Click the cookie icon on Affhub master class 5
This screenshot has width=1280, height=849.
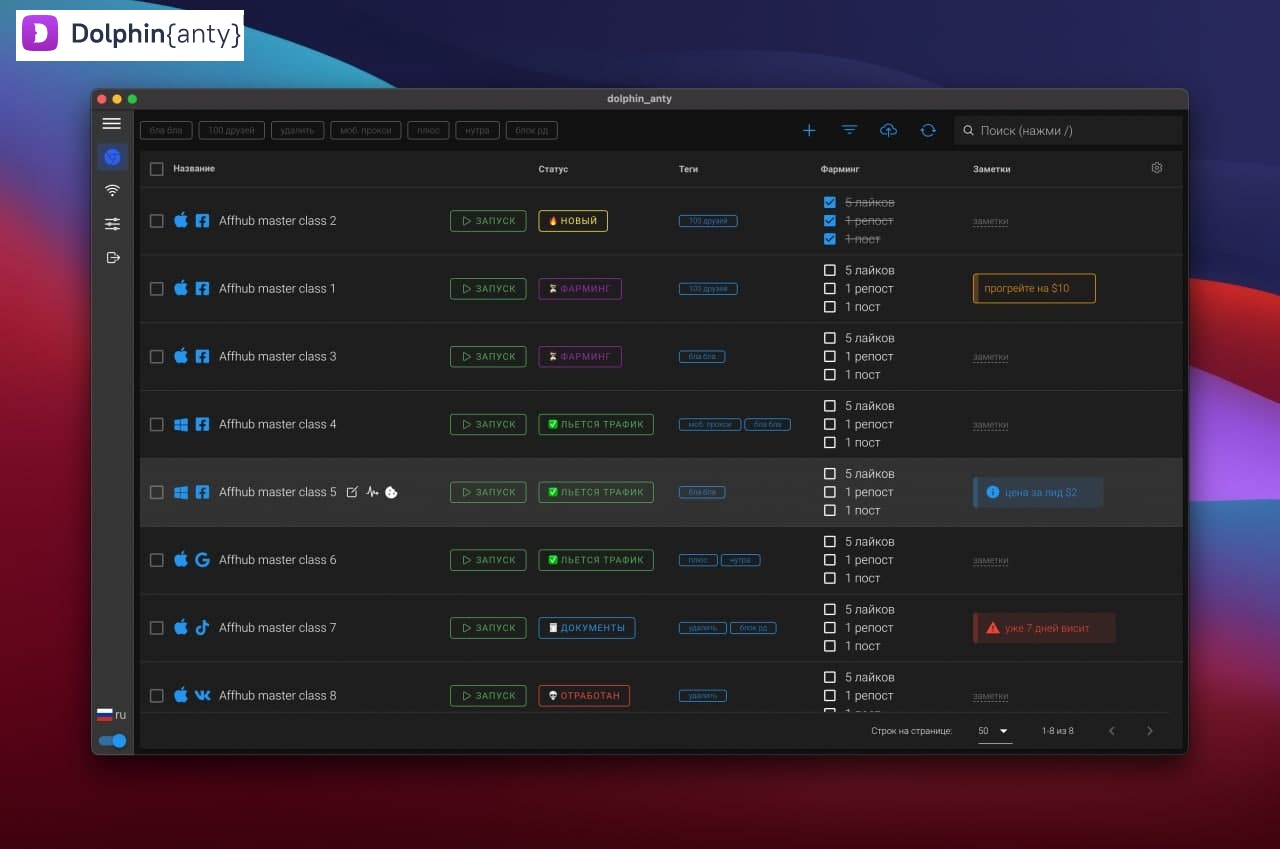tap(392, 492)
